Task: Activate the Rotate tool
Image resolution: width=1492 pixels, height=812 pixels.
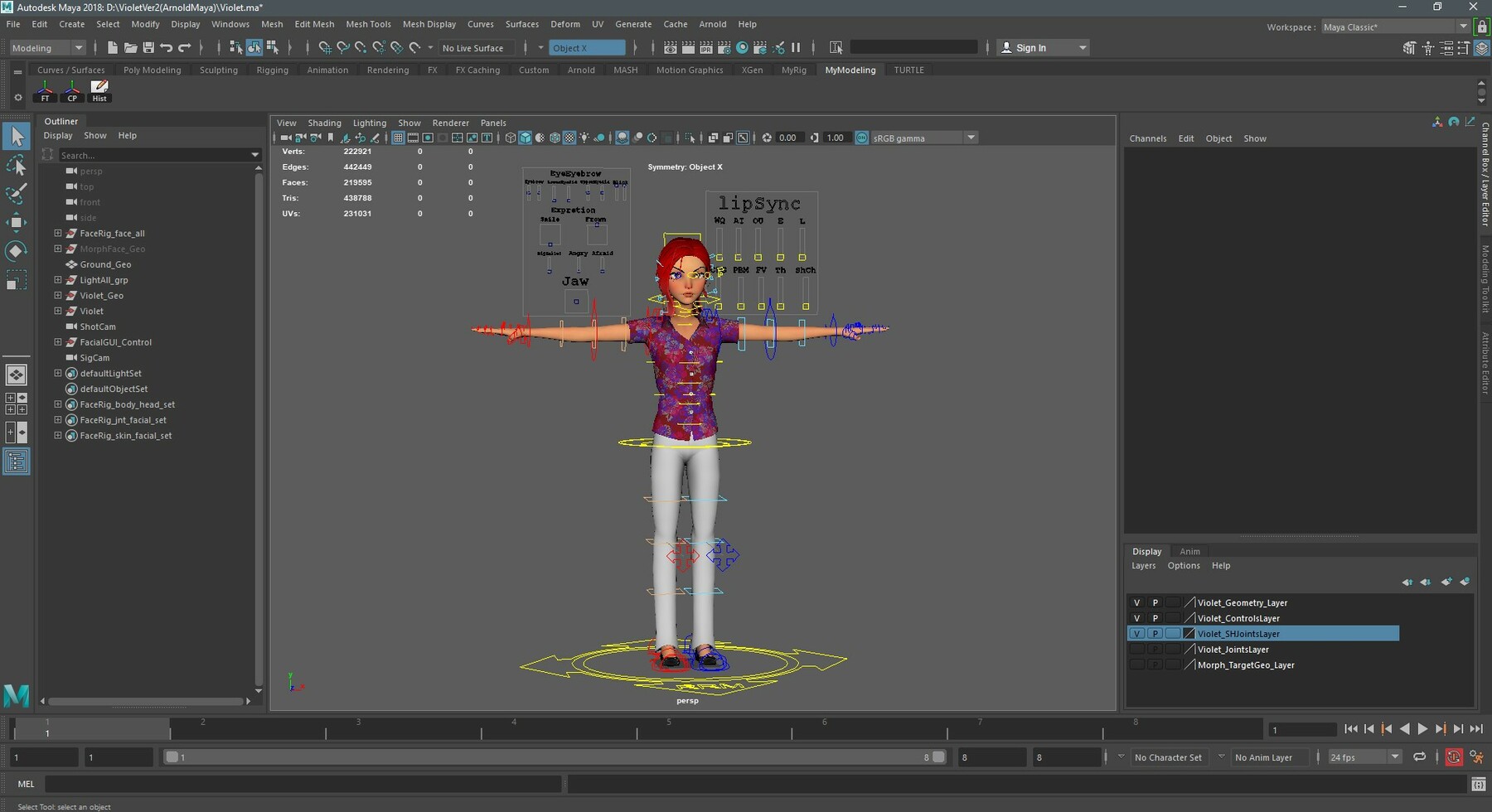Action: click(x=16, y=251)
